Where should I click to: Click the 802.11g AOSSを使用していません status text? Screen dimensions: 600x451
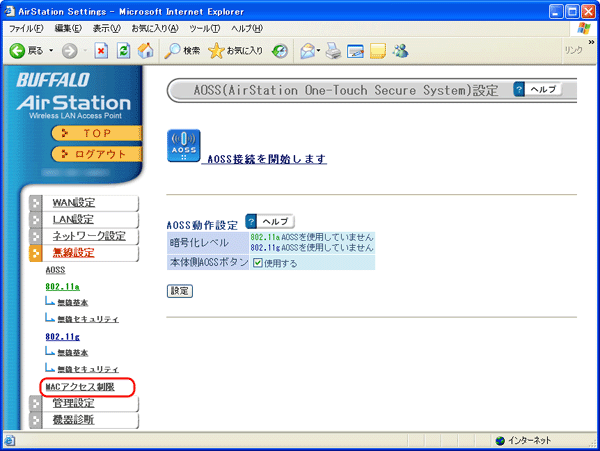[x=311, y=247]
